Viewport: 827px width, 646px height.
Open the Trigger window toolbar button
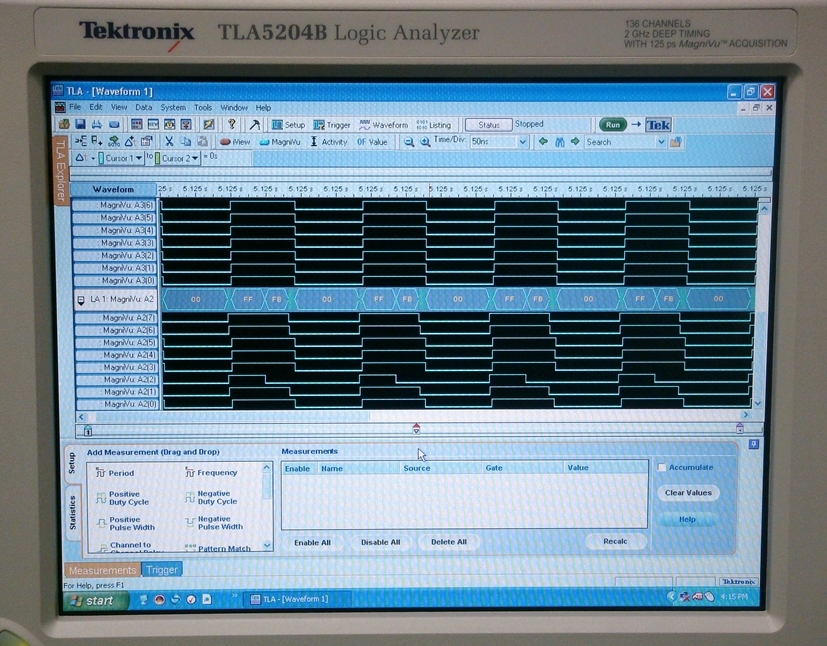[x=332, y=125]
